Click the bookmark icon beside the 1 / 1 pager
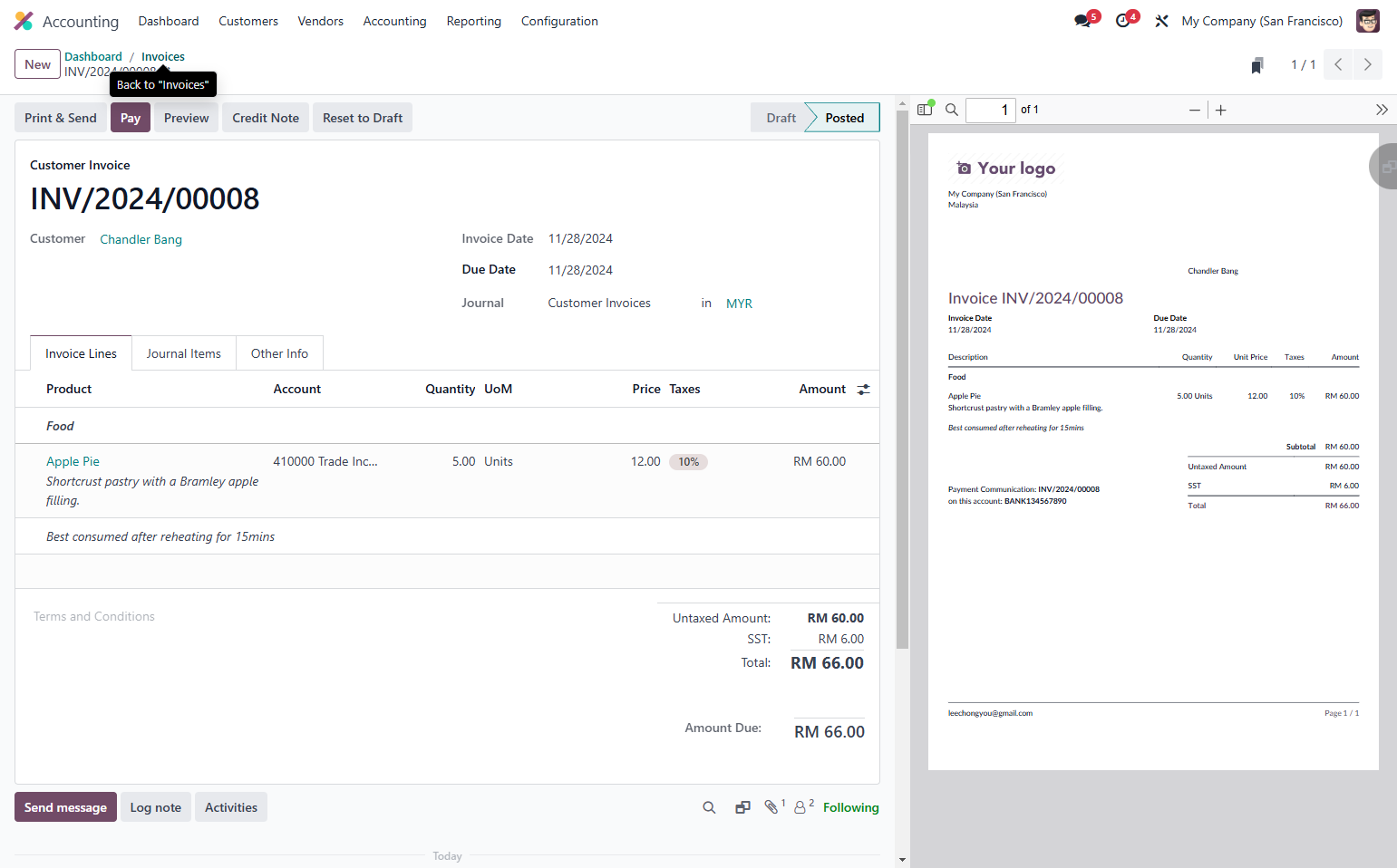 (1257, 65)
